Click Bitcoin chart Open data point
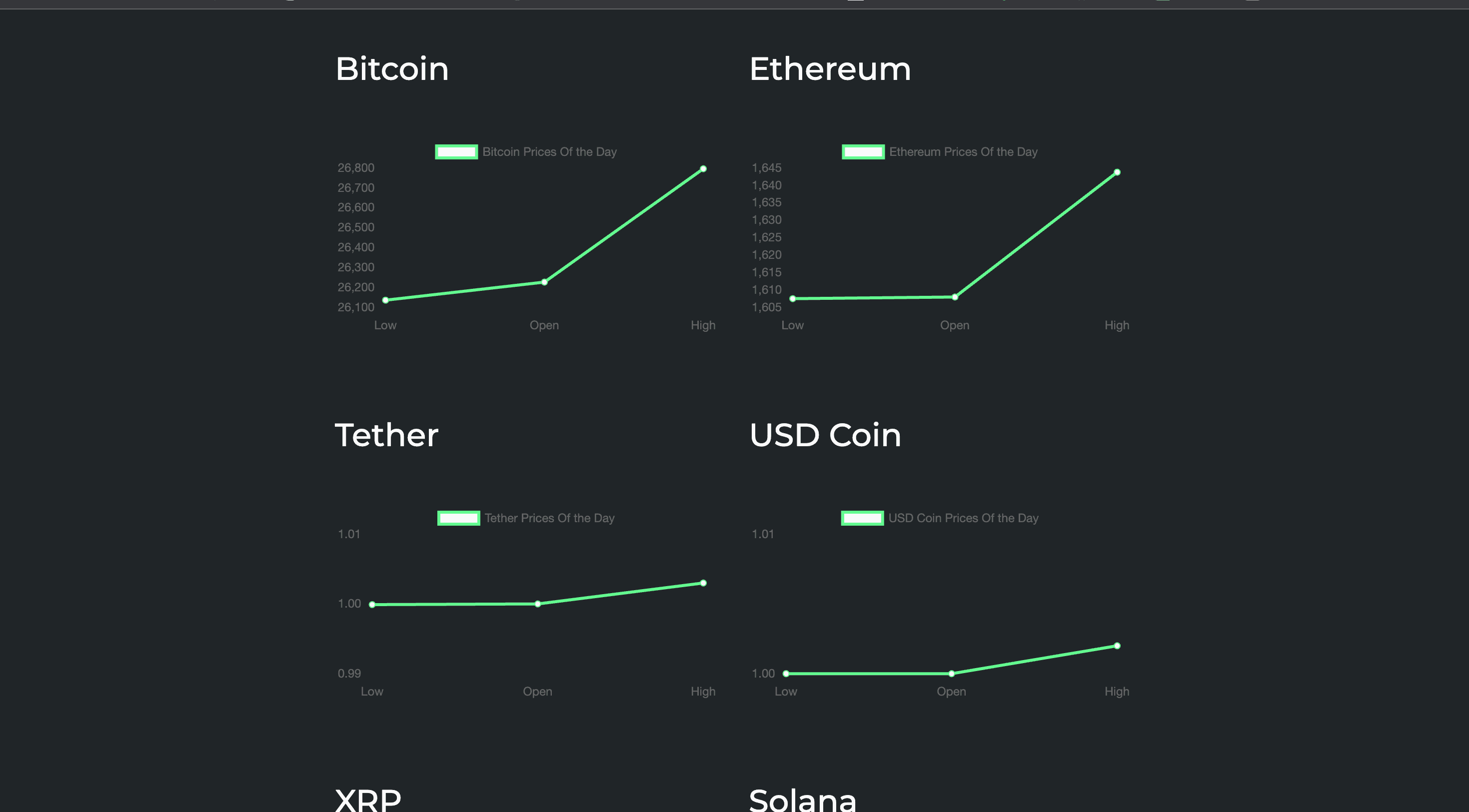This screenshot has height=812, width=1469. 545,282
